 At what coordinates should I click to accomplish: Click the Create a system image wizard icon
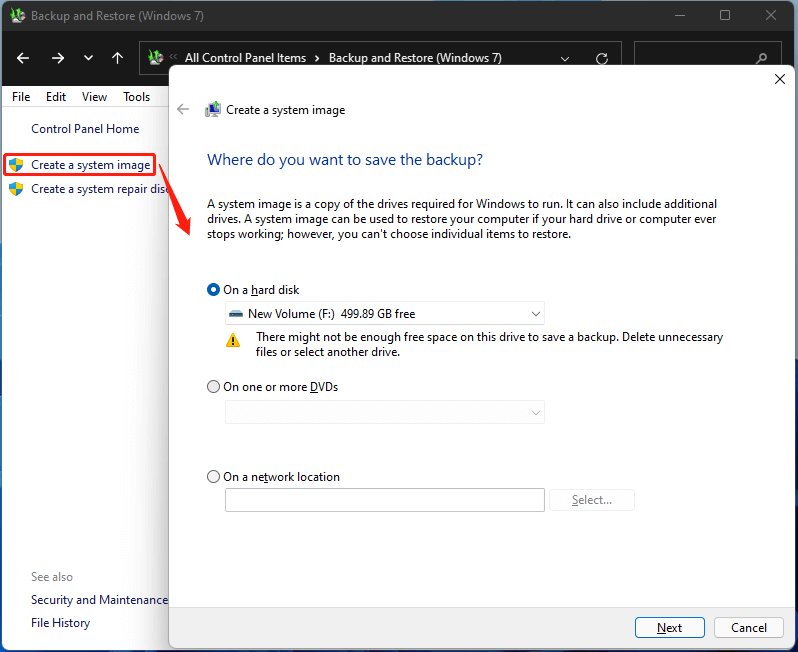213,109
